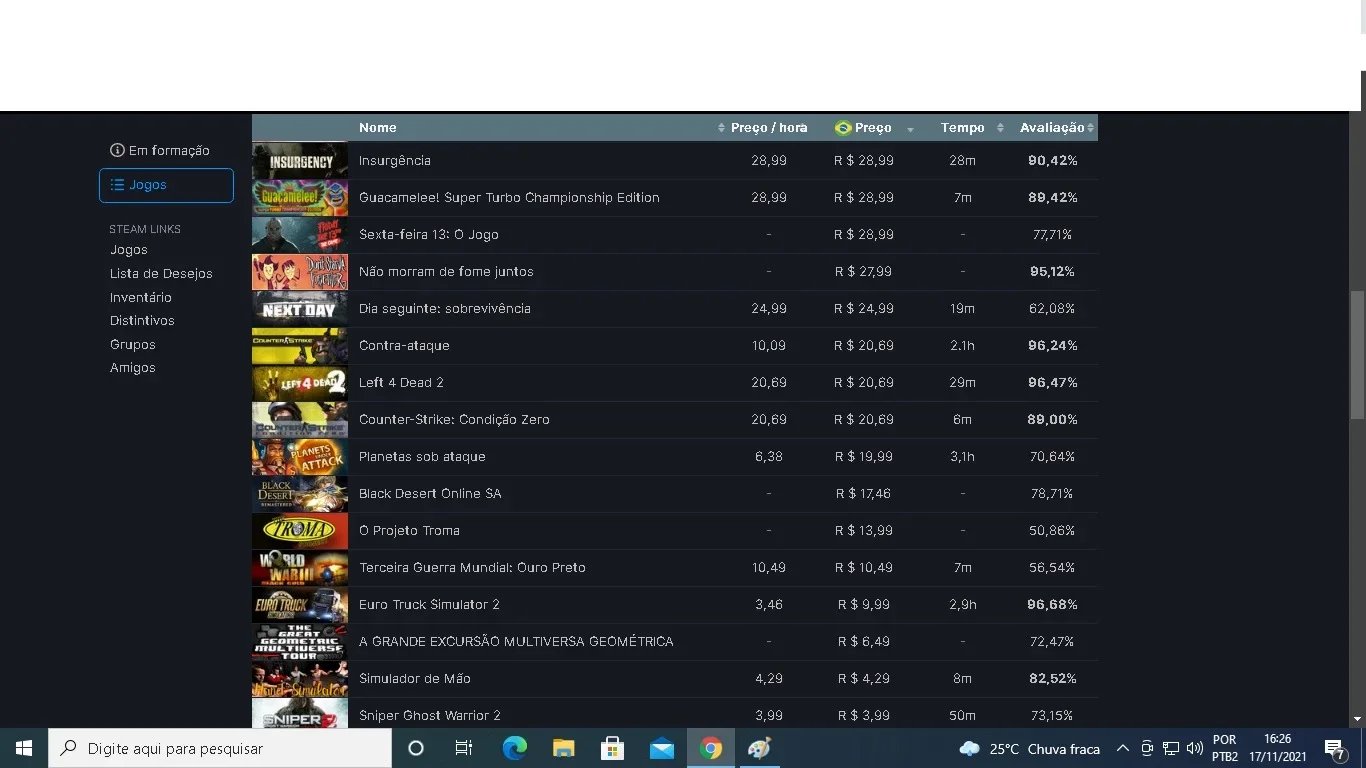This screenshot has height=768, width=1366.
Task: Open the Troma game thumbnail
Action: click(300, 530)
